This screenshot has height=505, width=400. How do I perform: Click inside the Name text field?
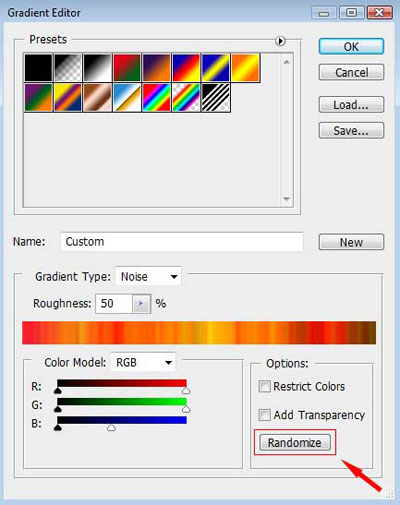182,242
